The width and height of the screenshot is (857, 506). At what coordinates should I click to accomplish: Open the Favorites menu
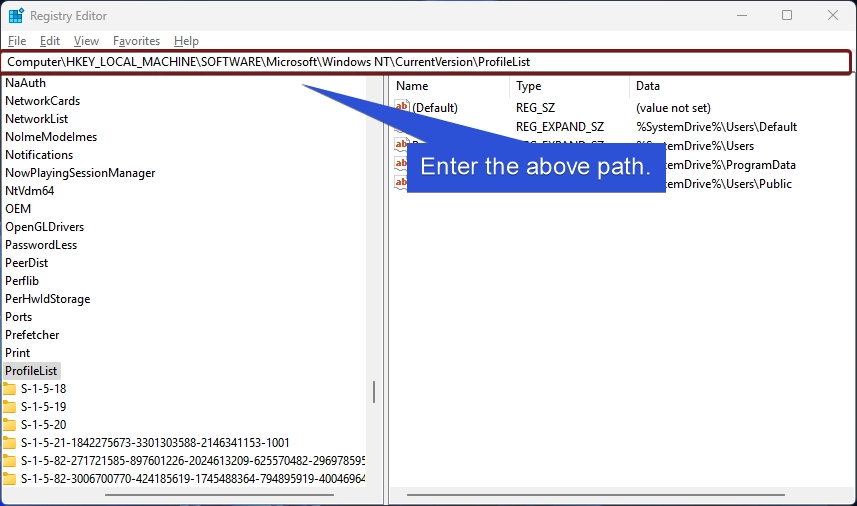136,41
